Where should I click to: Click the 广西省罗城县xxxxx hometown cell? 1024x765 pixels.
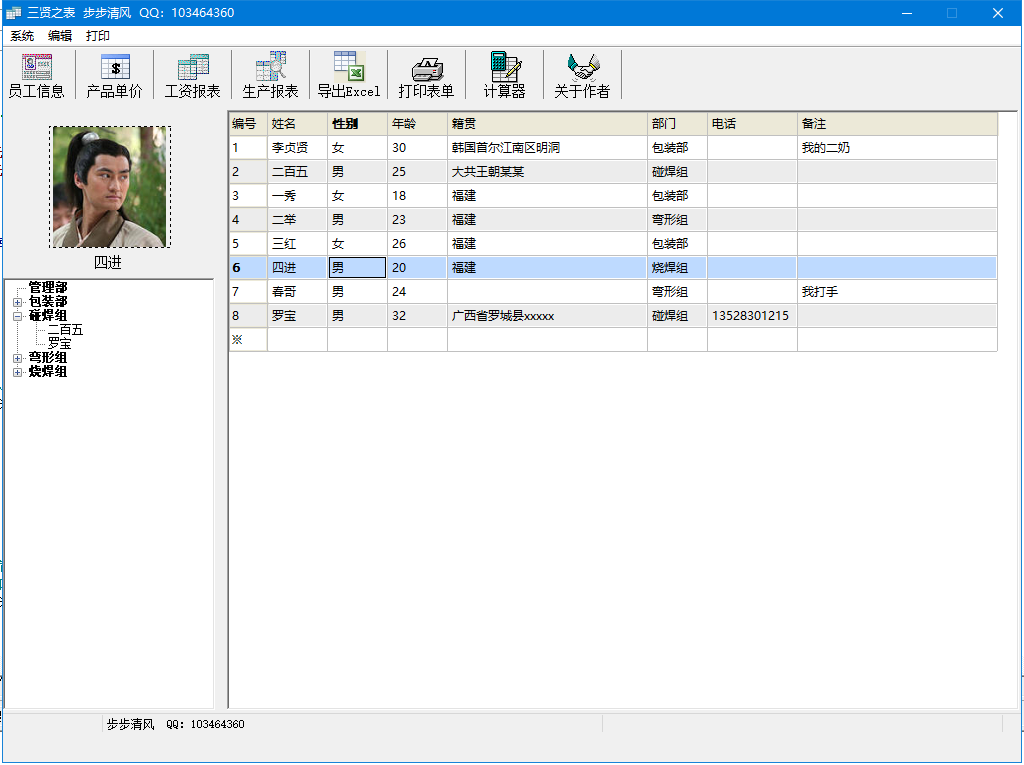coord(547,316)
